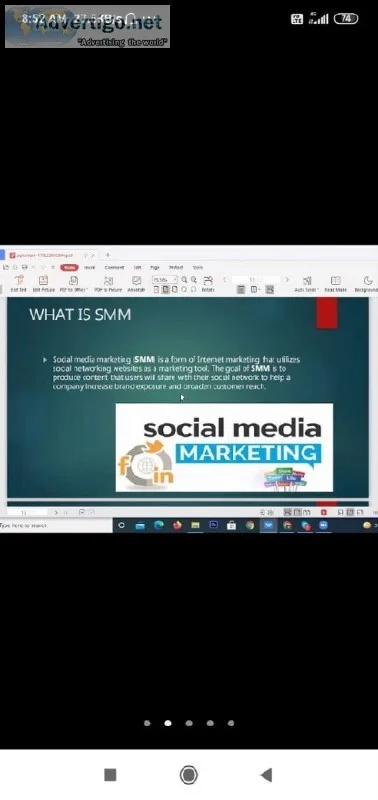The height and width of the screenshot is (800, 378).
Task: Open the Comment ribbon tab
Action: click(x=114, y=267)
